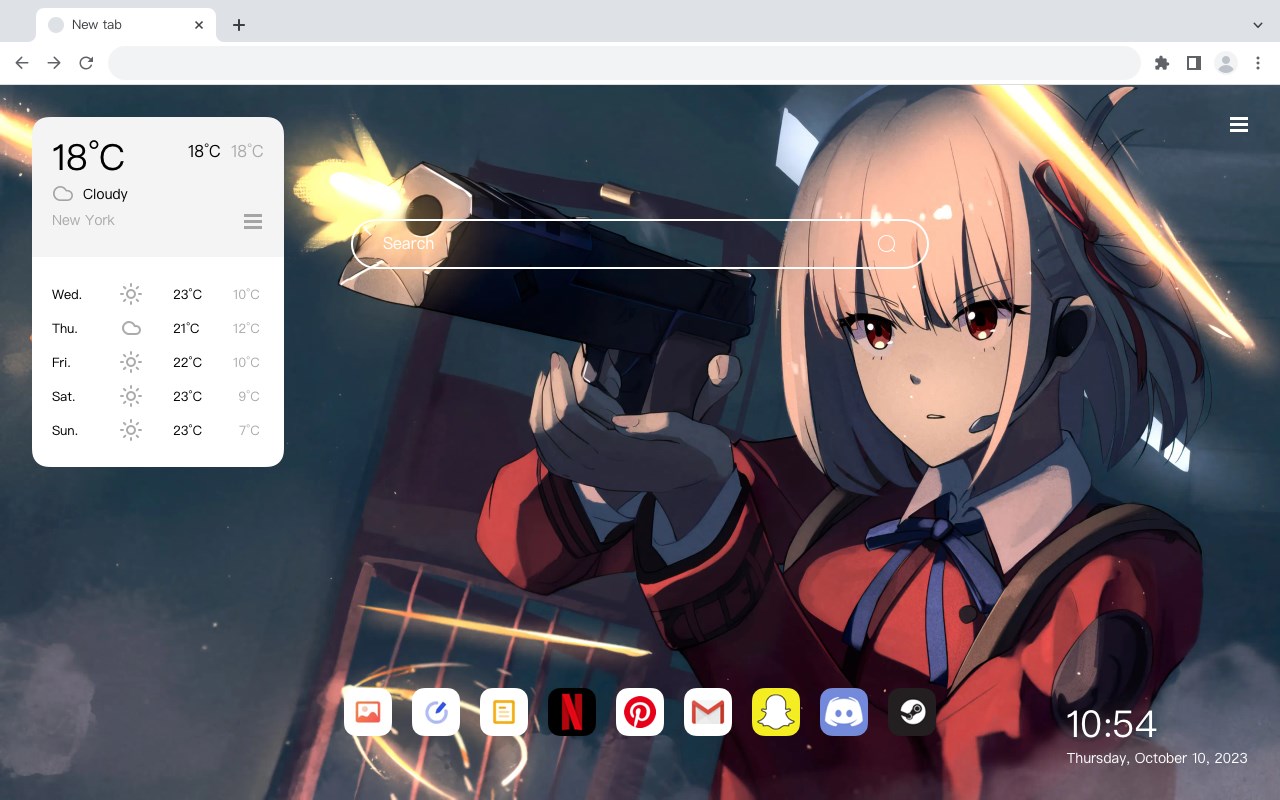The image size is (1280, 800).
Task: Click the Thursday, October 10, 2023 date
Action: click(x=1157, y=758)
